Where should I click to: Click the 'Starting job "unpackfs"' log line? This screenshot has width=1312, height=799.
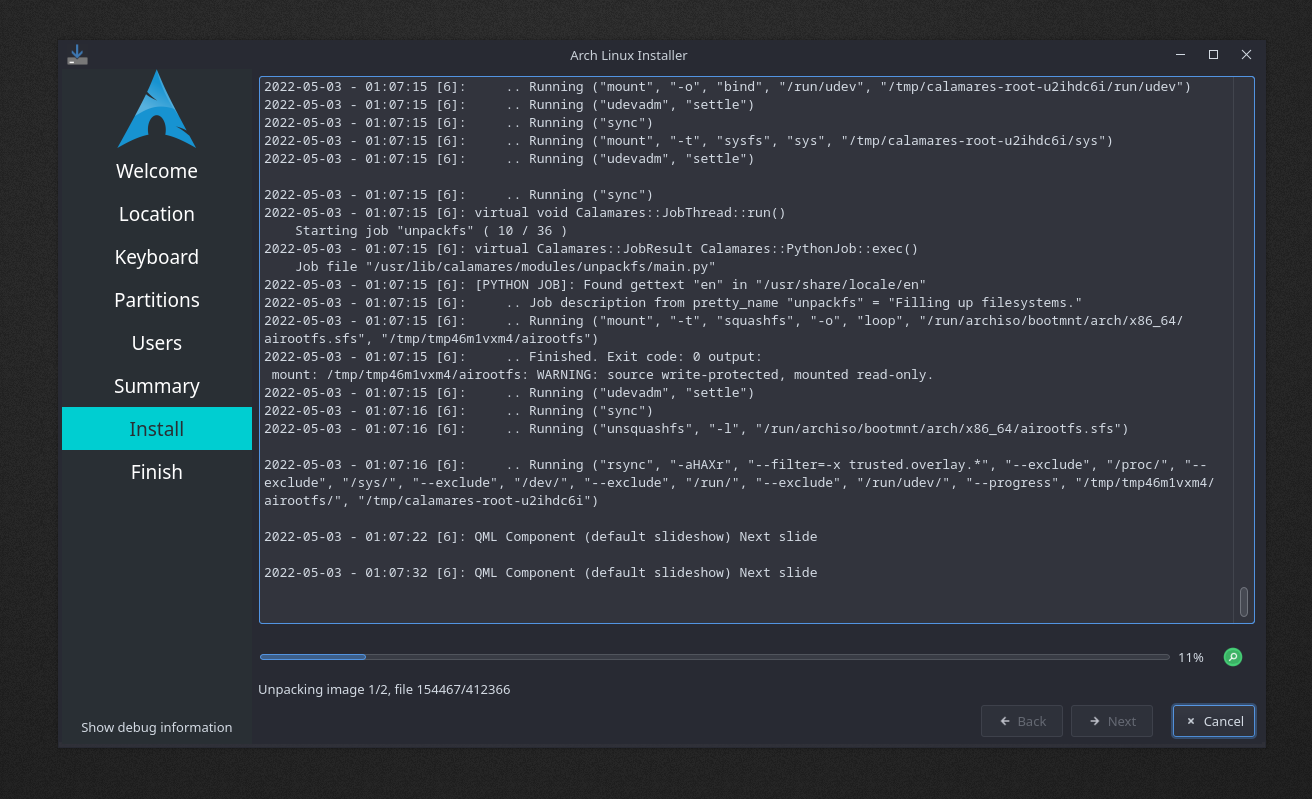[x=431, y=230]
